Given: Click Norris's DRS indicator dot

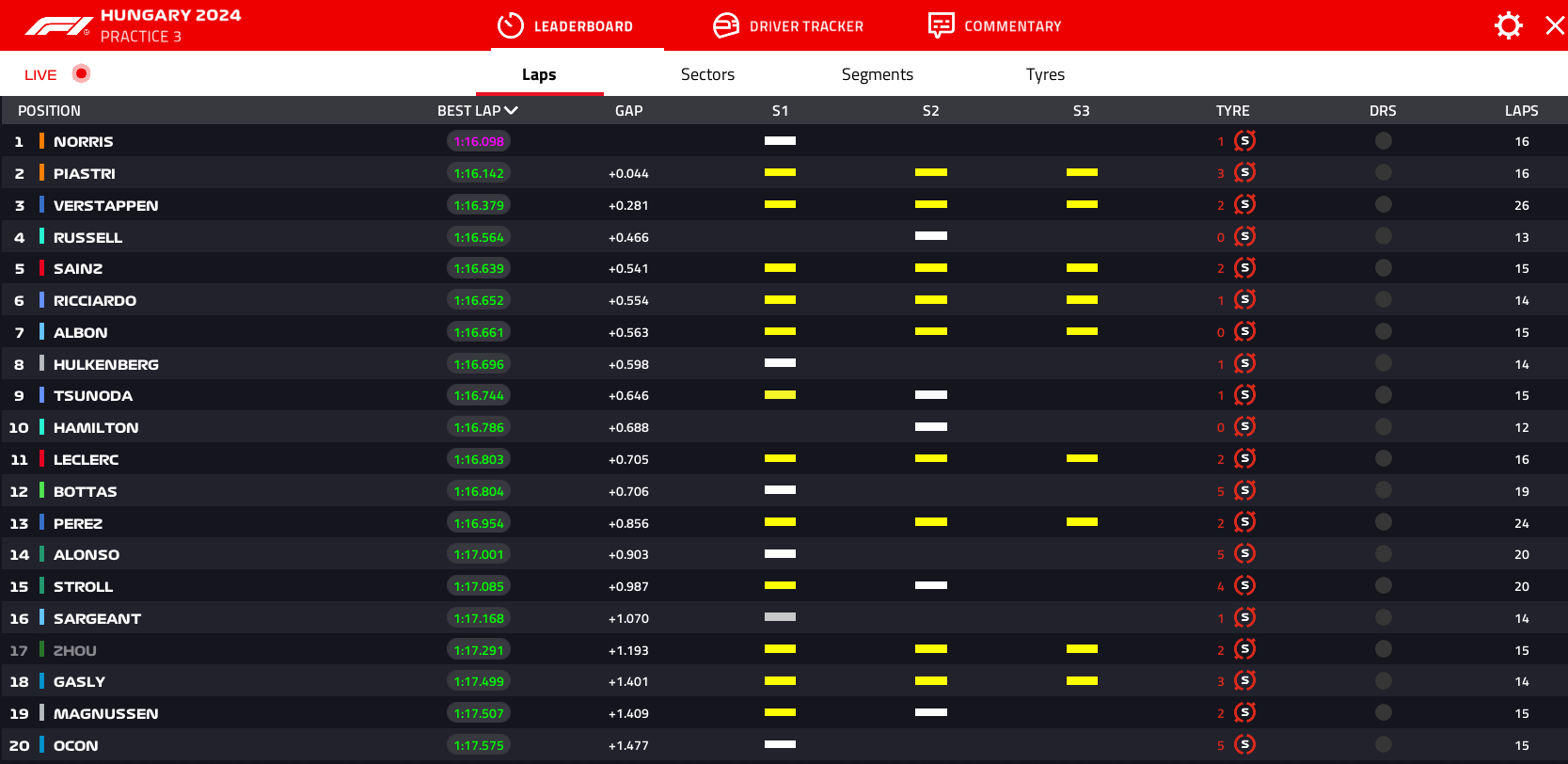Looking at the screenshot, I should point(1383,141).
